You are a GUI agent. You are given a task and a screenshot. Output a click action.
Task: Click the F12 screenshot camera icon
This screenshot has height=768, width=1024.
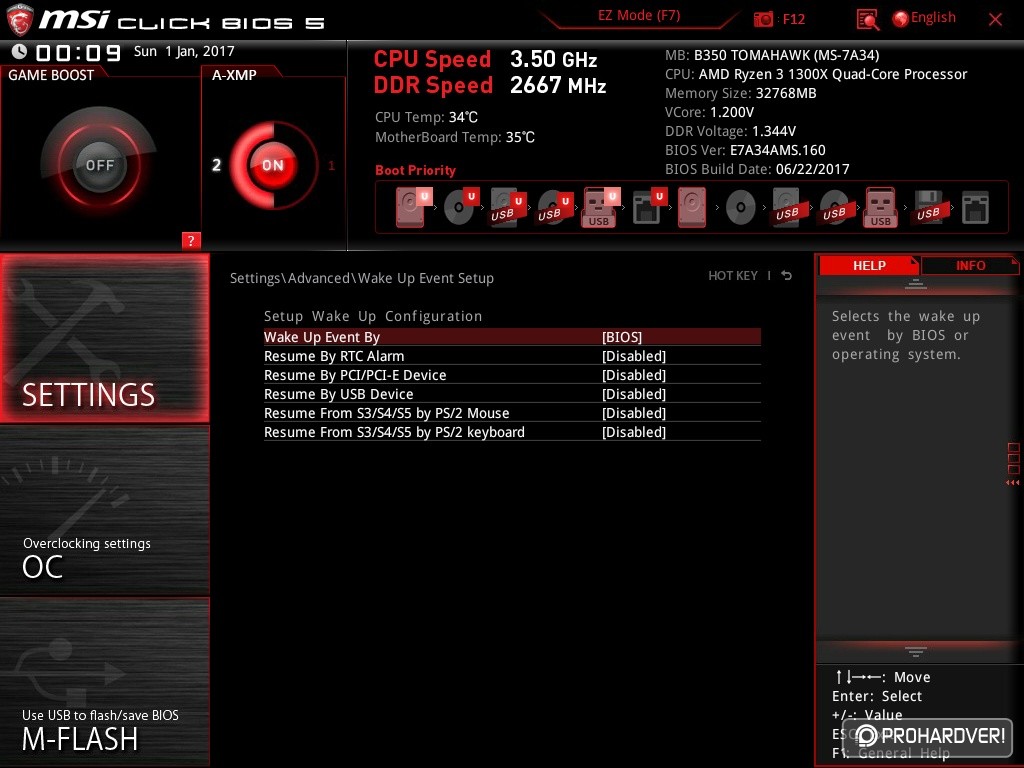tap(763, 19)
